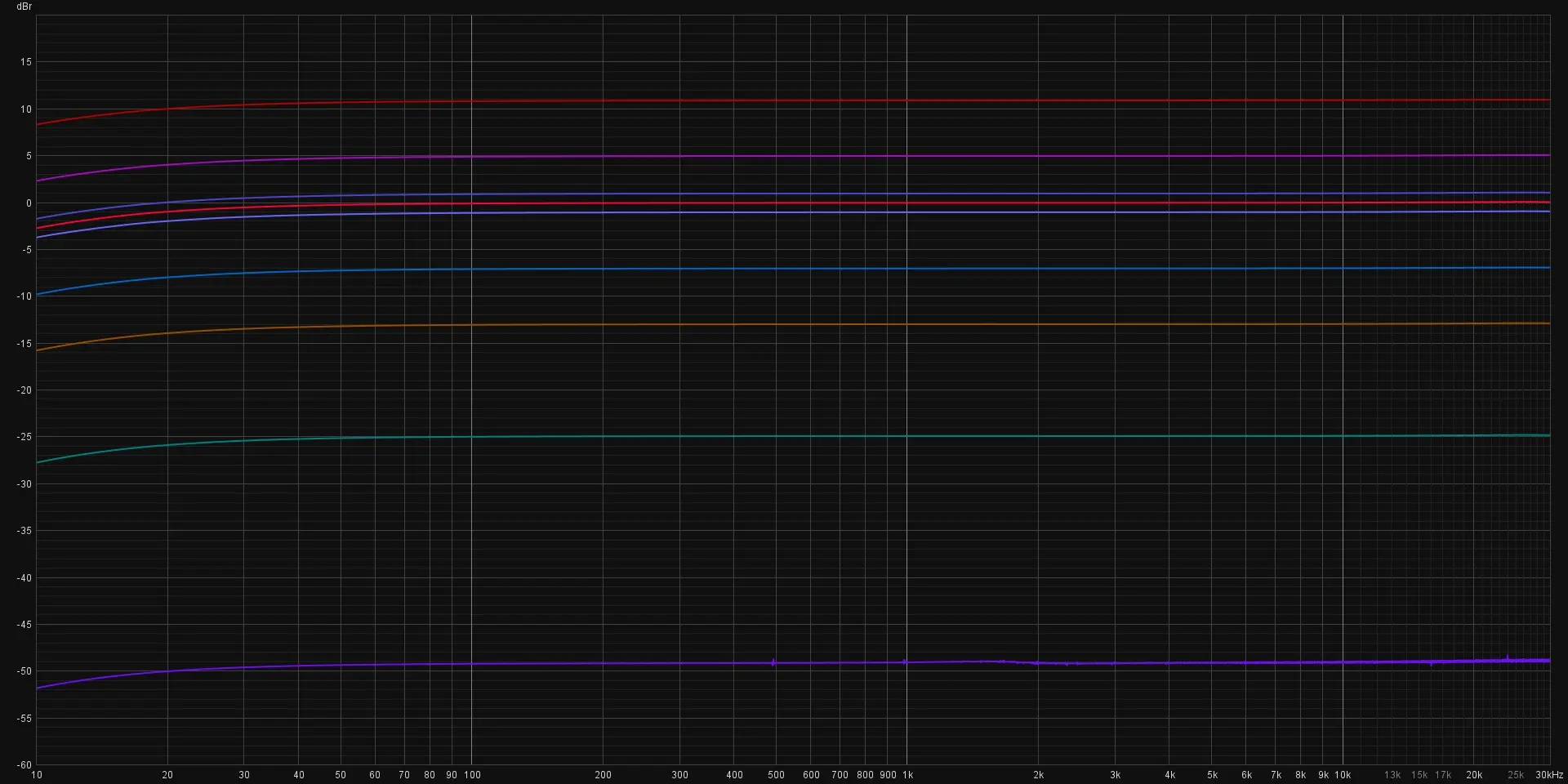Click the 9k frequency label
Screen dimensions: 1568x784
point(1324,775)
